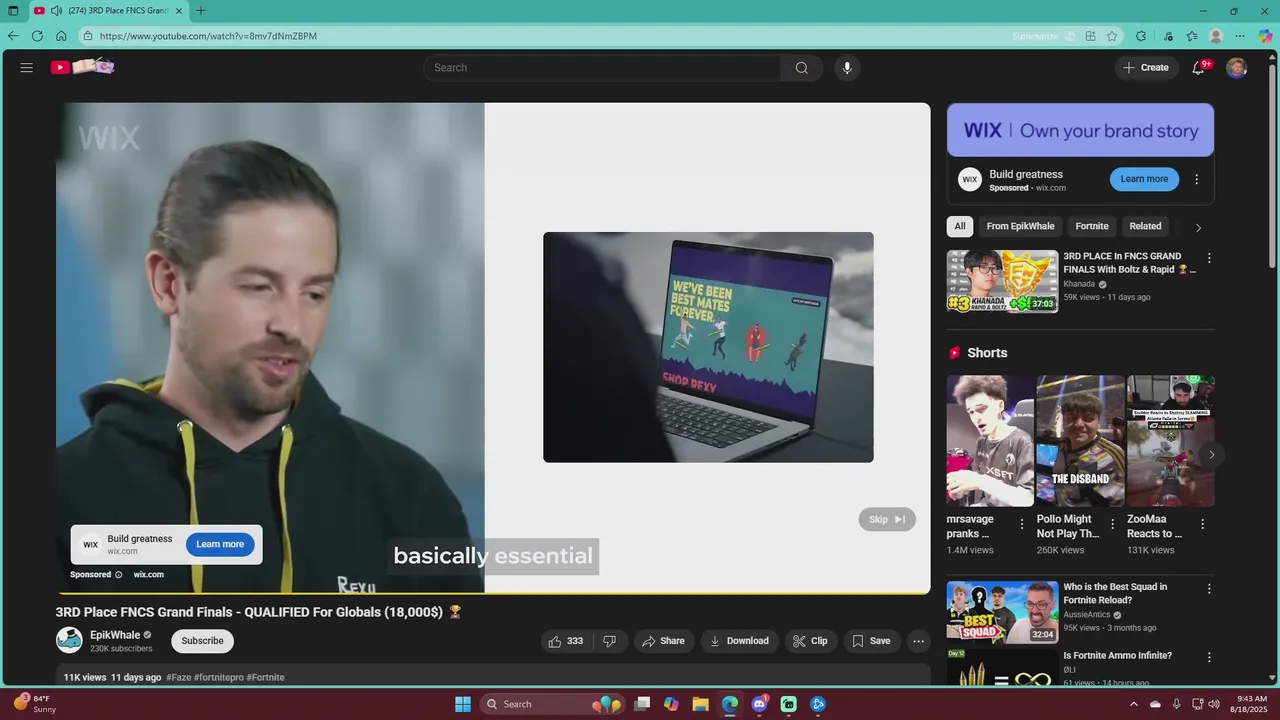Viewport: 1280px width, 720px height.
Task: Open the YouTube guide hamburger menu
Action: tap(27, 67)
